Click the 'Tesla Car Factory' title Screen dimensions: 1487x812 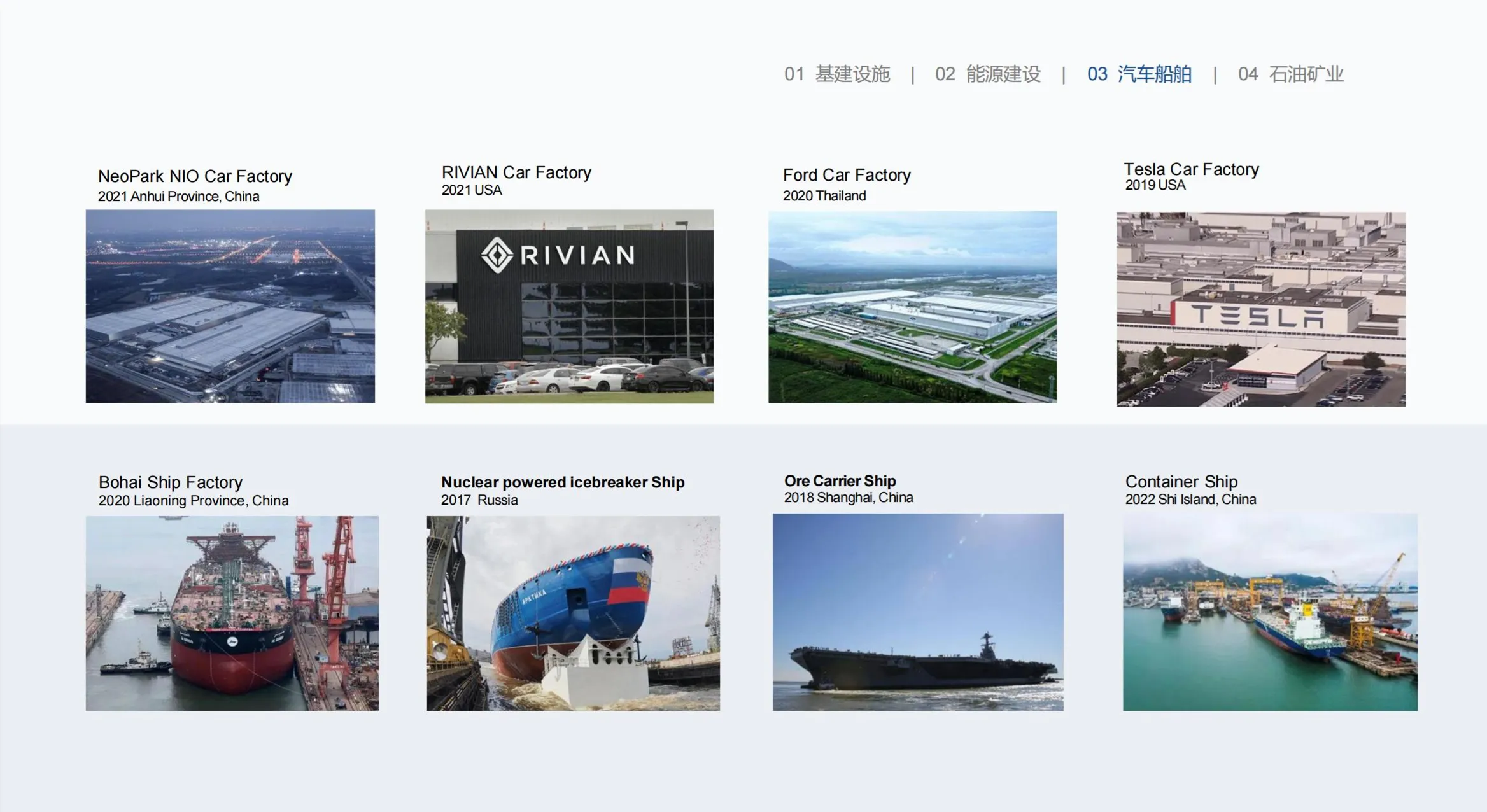pos(1192,169)
